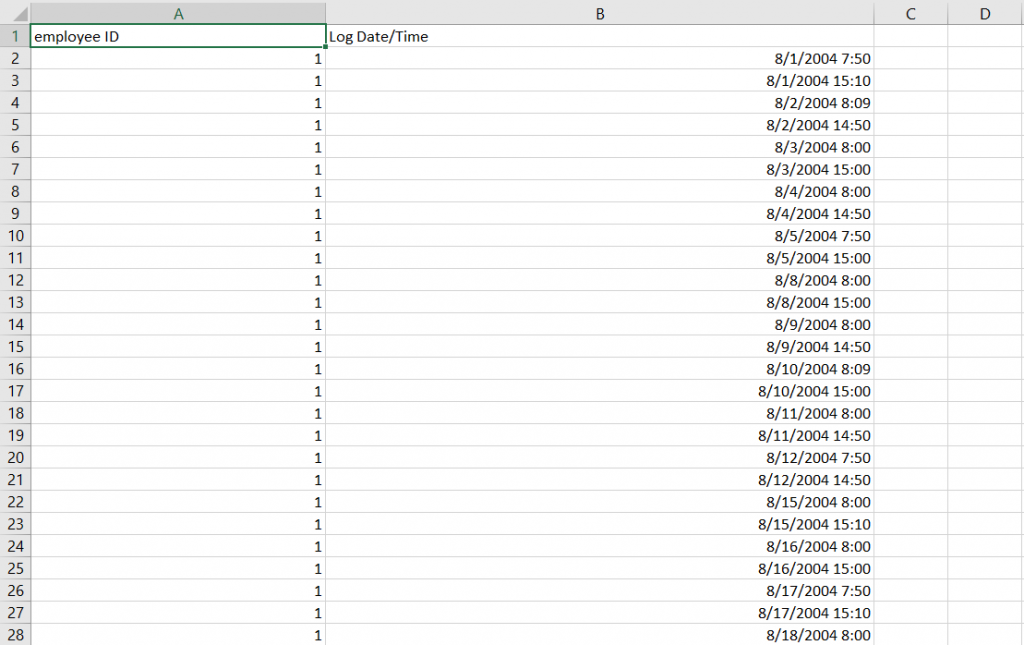Click the 'employee ID' header cell

click(178, 36)
